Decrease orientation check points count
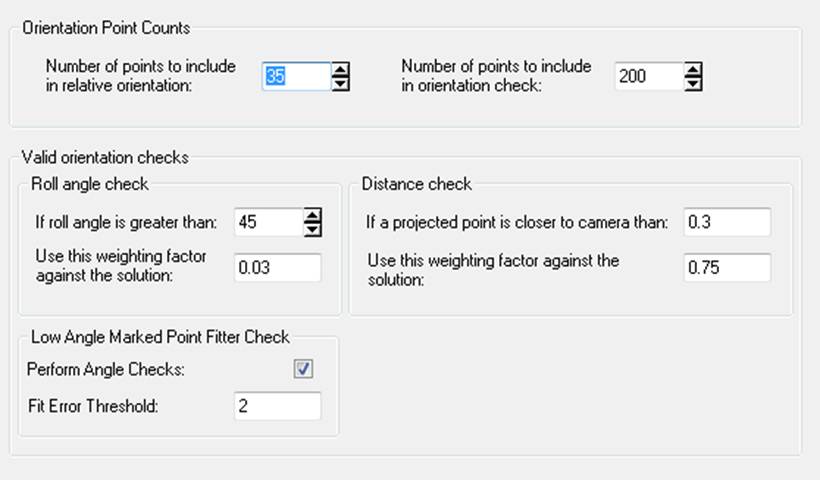 694,83
